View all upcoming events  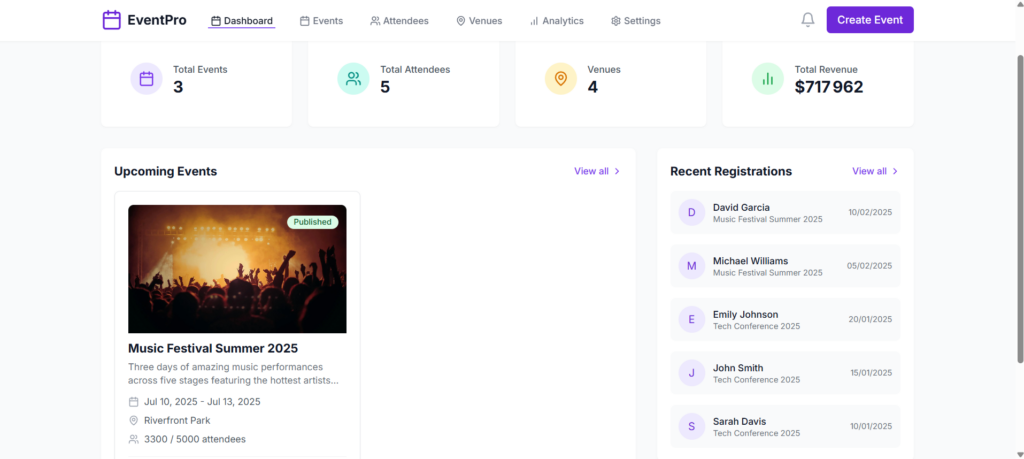point(598,171)
